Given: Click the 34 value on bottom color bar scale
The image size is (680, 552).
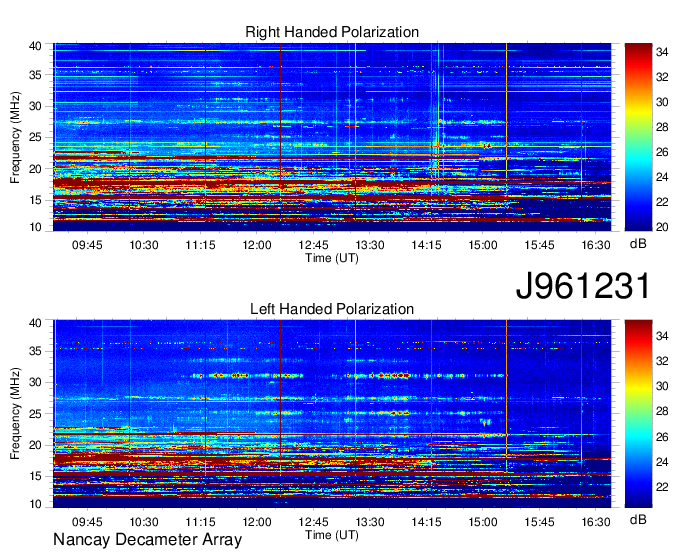Looking at the screenshot, I should point(662,336).
